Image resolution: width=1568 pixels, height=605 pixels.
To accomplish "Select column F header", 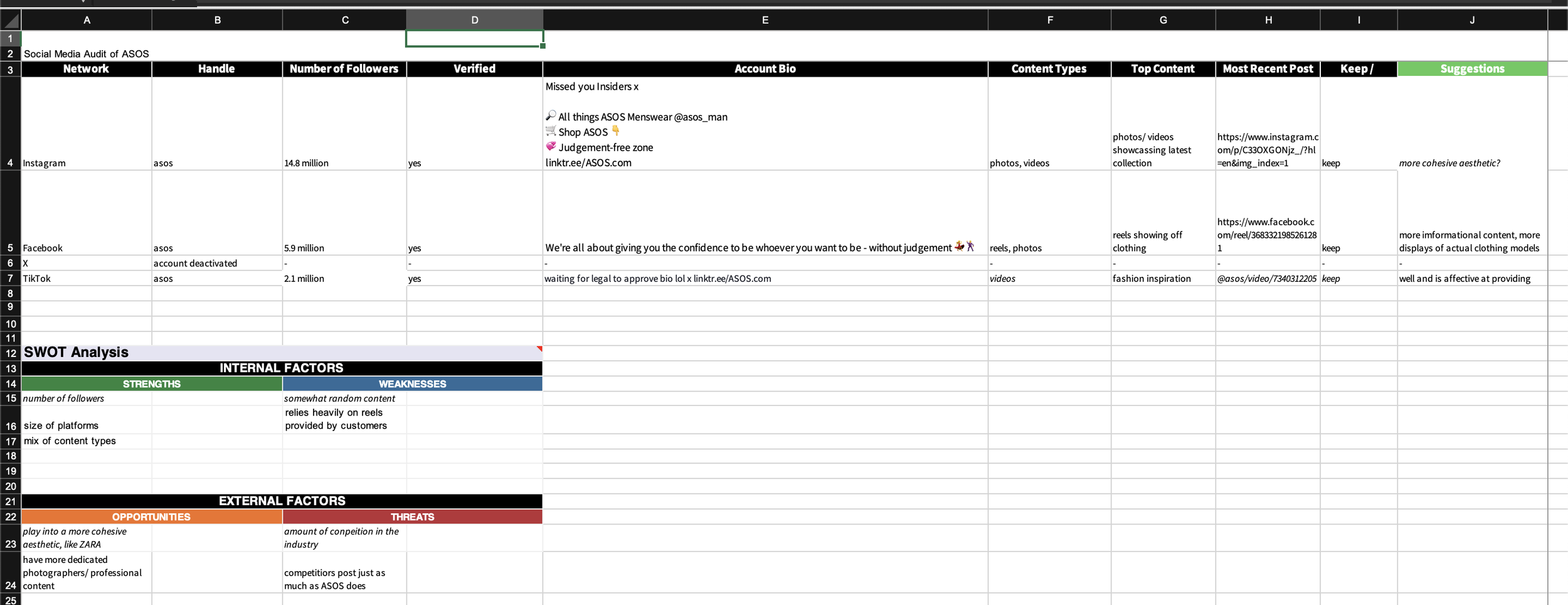I will click(1049, 20).
